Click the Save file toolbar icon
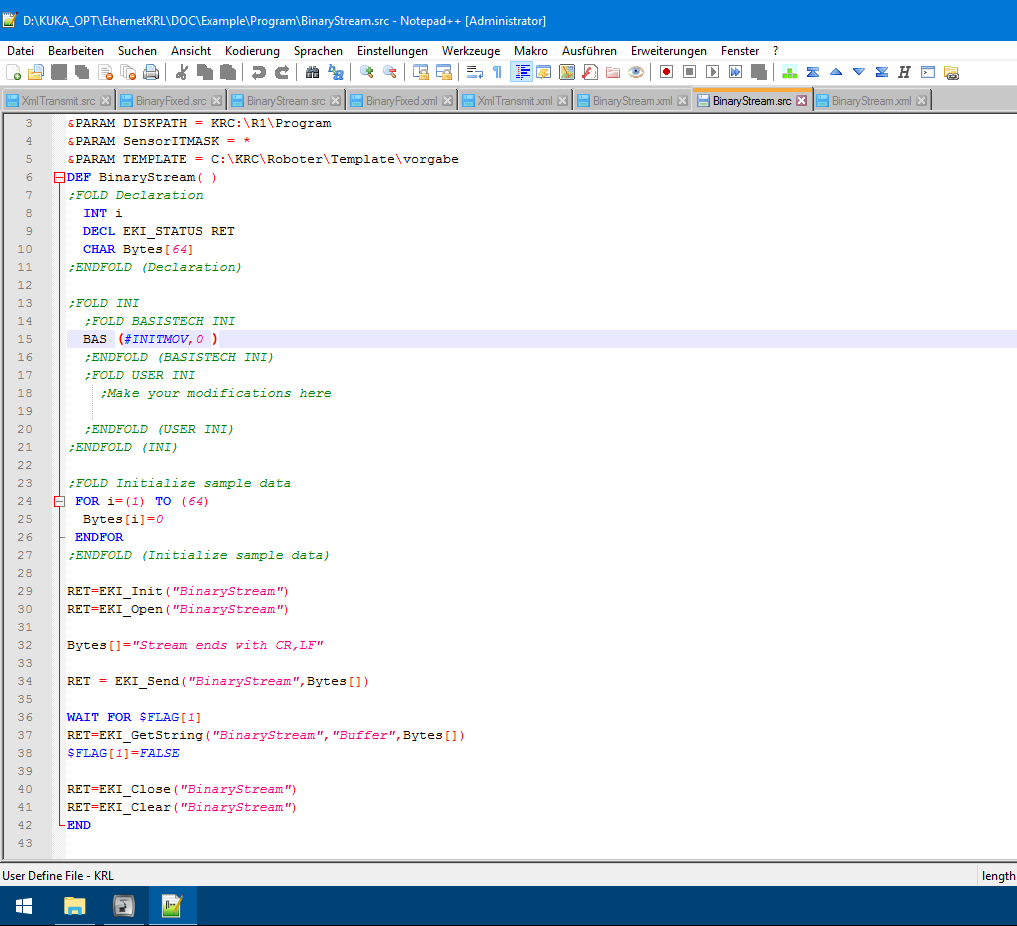This screenshot has width=1017, height=926. coord(59,72)
